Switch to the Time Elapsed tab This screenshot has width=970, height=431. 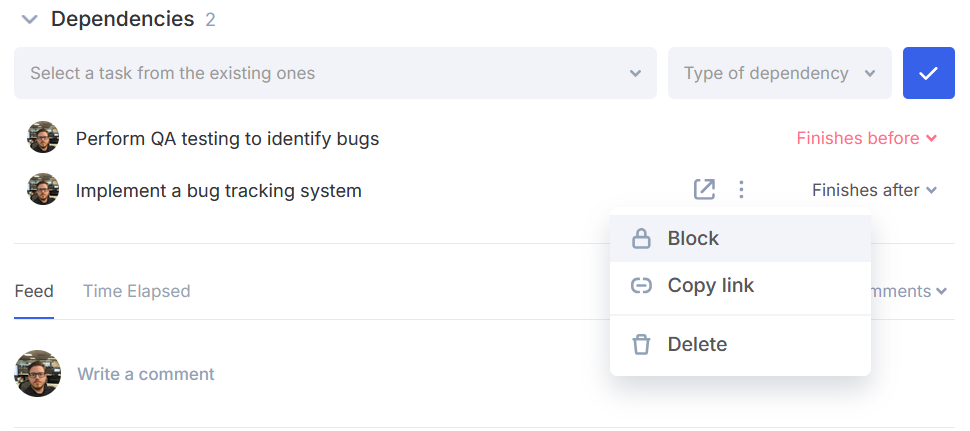[137, 291]
